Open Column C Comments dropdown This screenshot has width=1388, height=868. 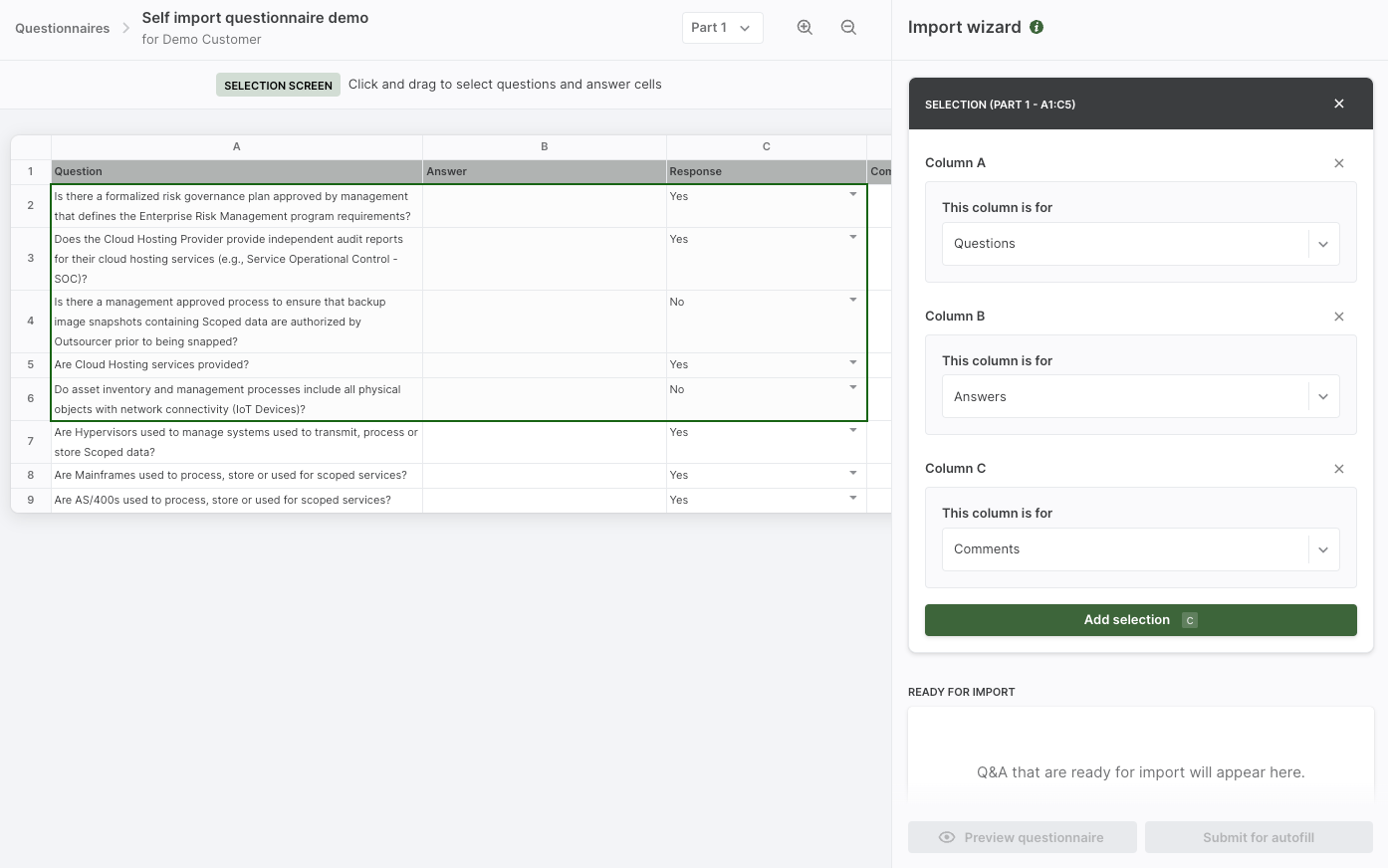coord(1141,549)
